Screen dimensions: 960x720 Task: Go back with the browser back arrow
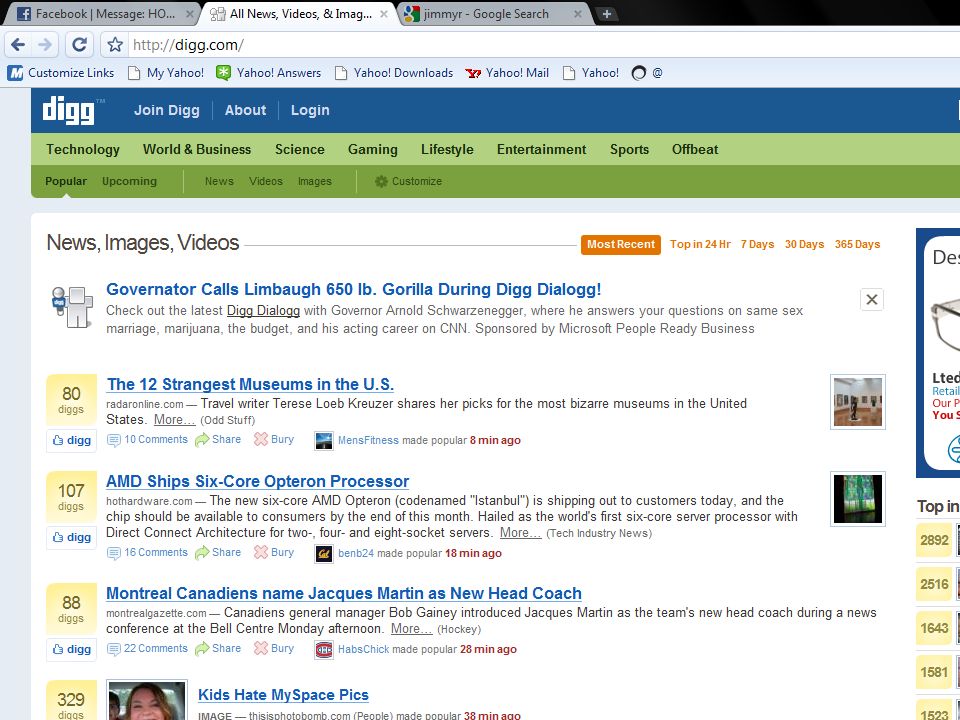tap(18, 45)
